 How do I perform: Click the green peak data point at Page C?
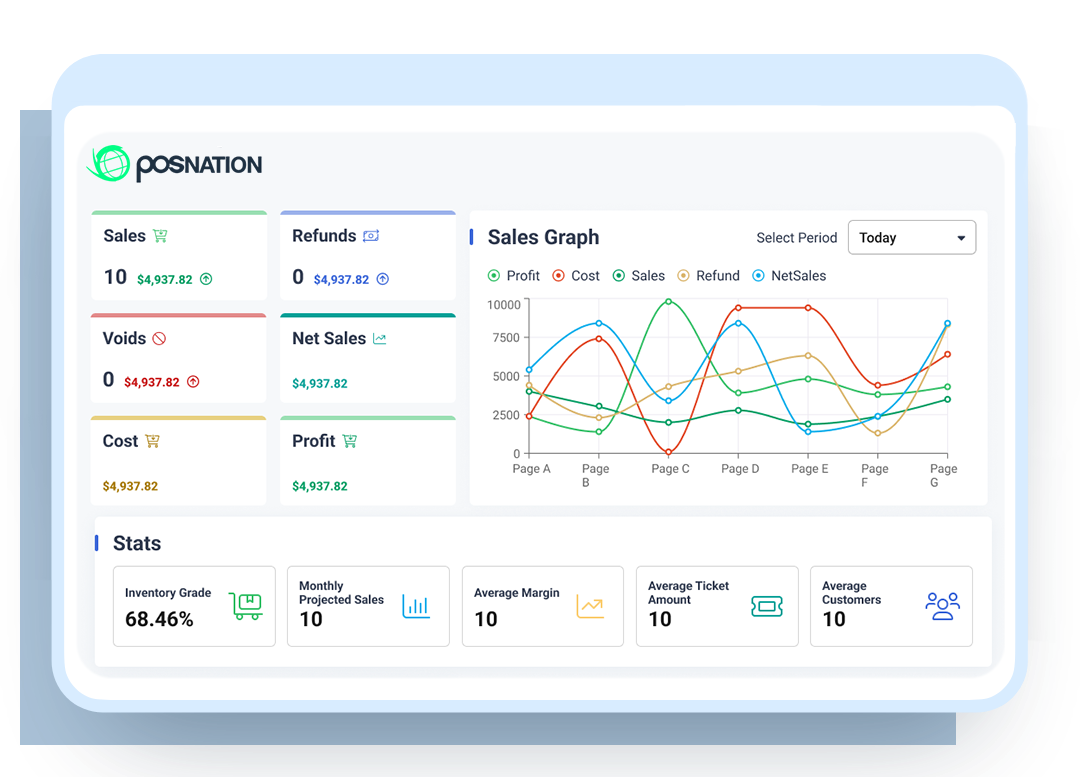(669, 302)
